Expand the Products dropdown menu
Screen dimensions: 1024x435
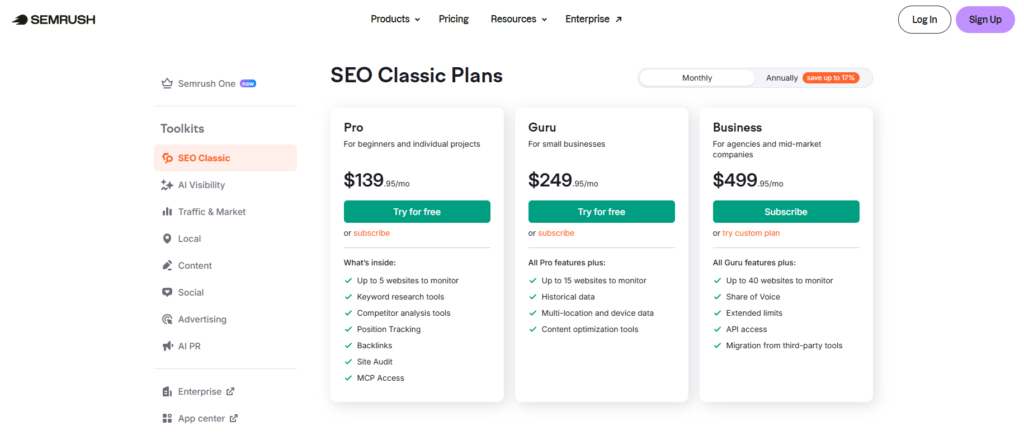pos(395,19)
